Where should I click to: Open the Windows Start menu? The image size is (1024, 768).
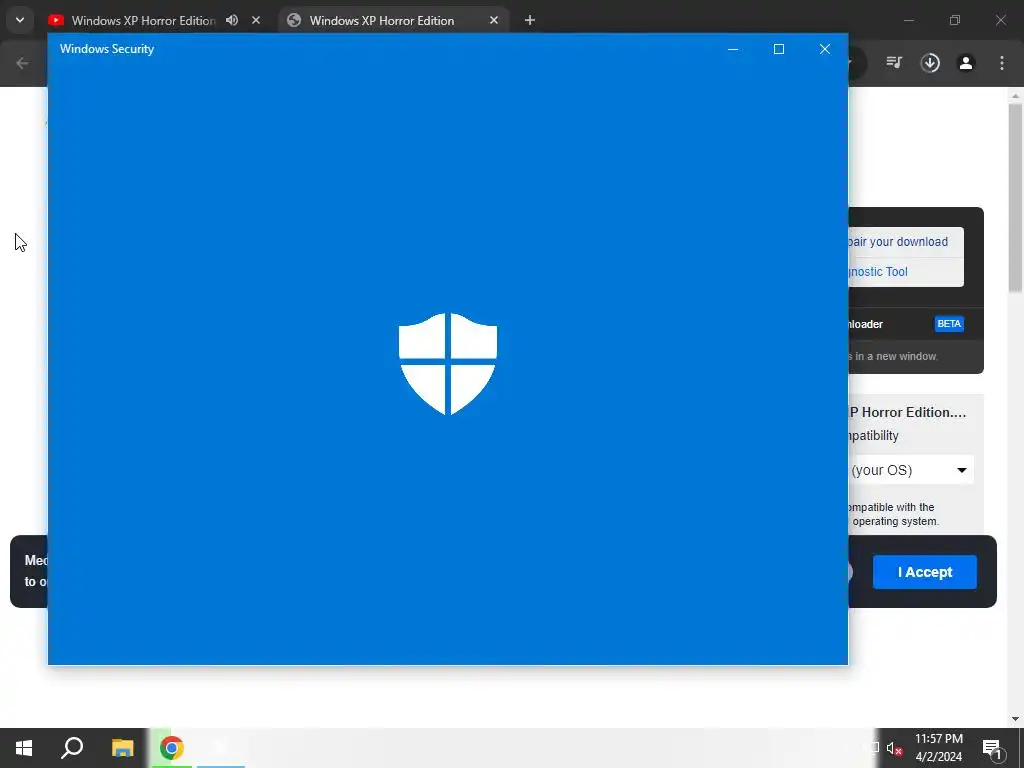point(24,748)
